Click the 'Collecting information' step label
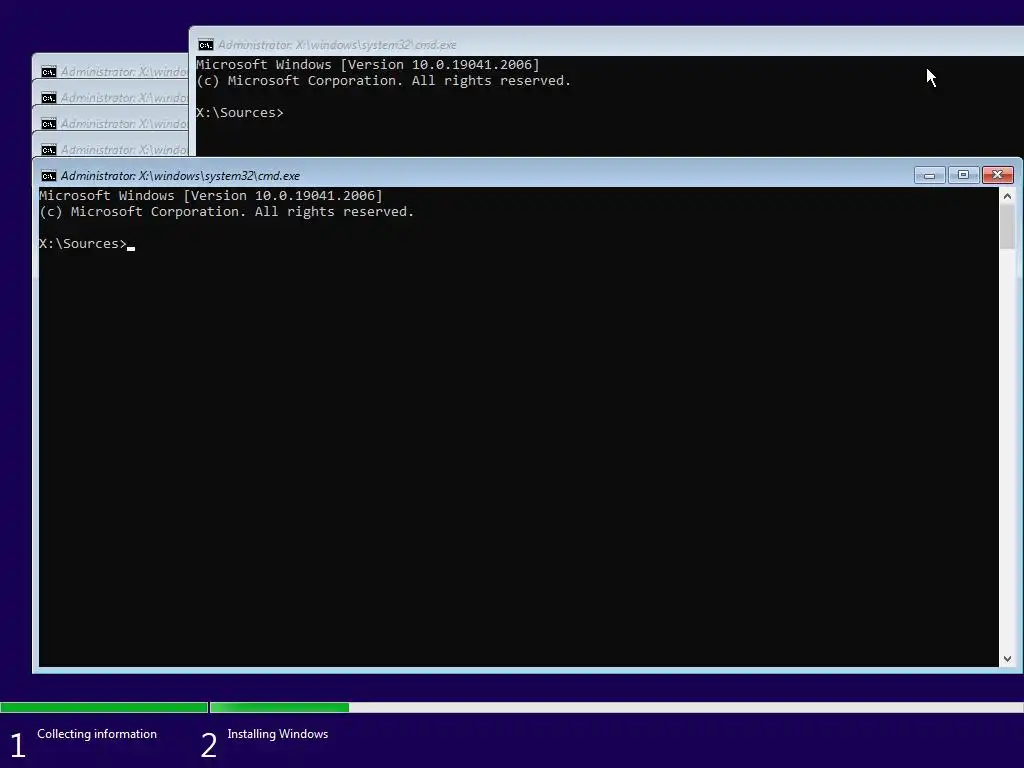 (97, 734)
